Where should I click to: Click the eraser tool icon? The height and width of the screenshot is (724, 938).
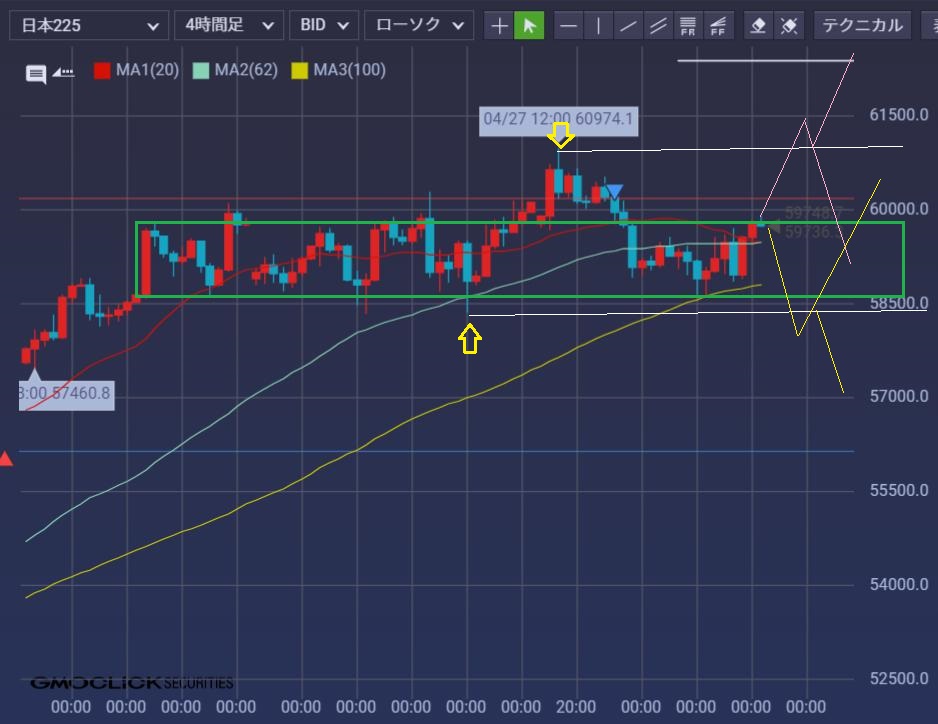[759, 25]
